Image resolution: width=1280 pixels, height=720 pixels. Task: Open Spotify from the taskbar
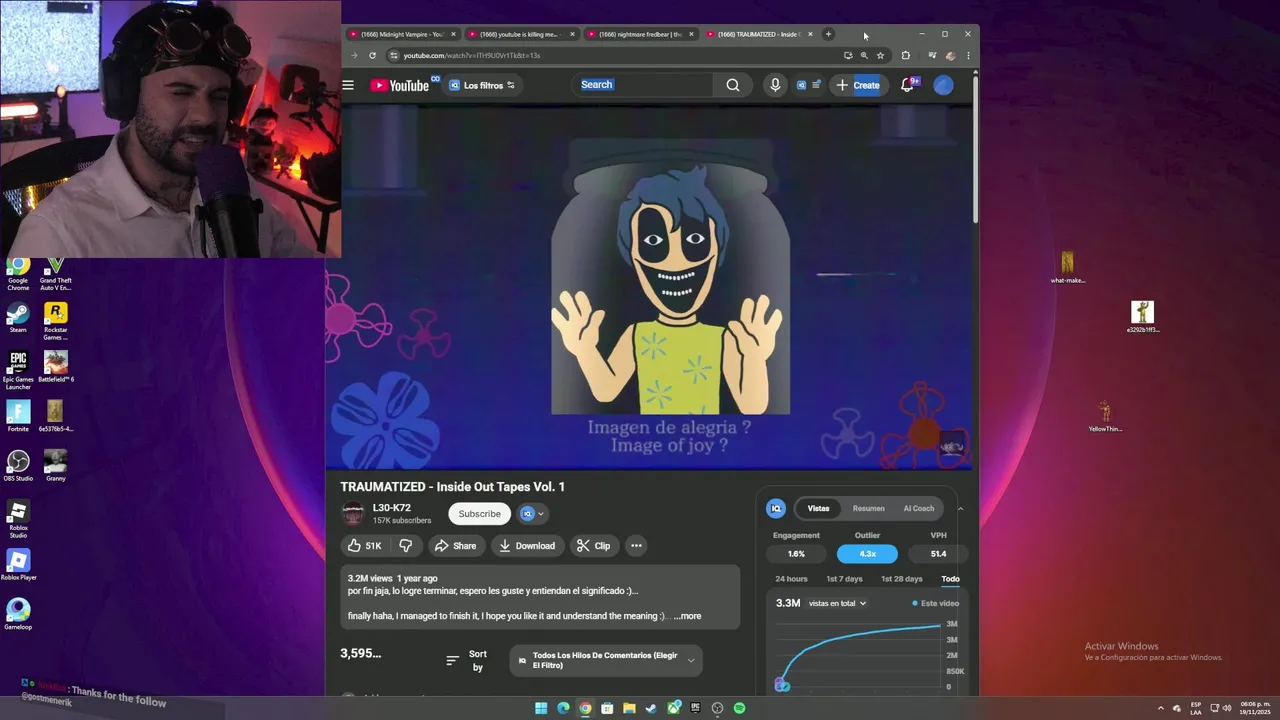tap(739, 708)
